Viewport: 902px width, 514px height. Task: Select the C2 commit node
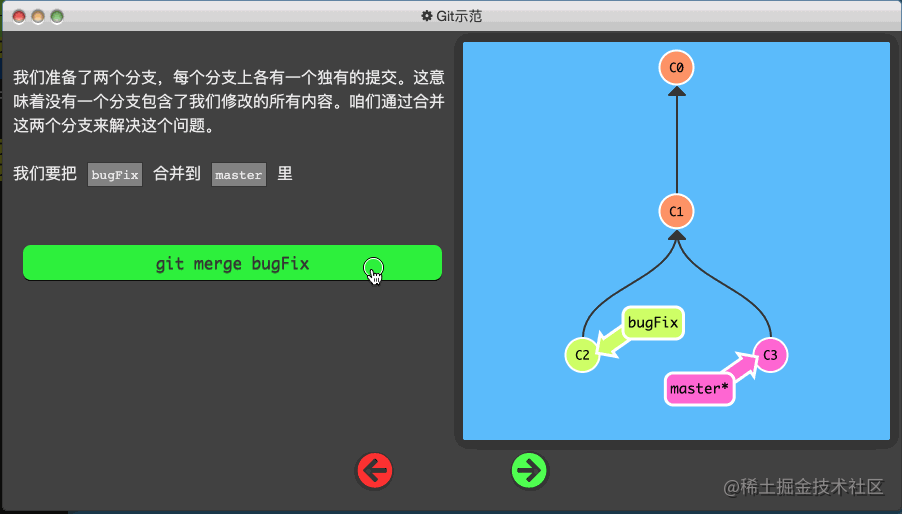coord(582,355)
